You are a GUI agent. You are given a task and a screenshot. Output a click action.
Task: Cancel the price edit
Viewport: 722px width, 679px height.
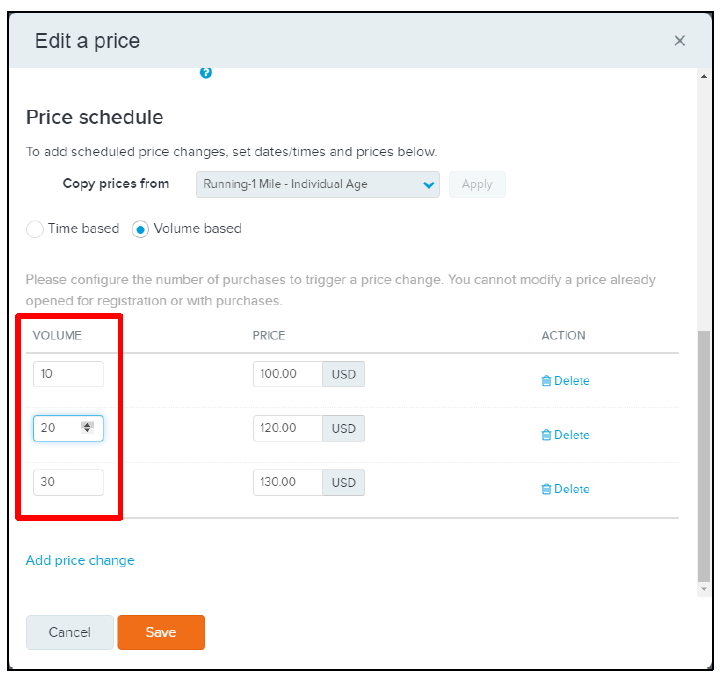[70, 632]
